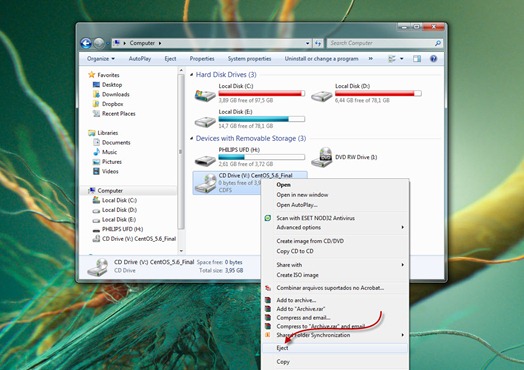The image size is (524, 370).
Task: Toggle the preview pane icon
Action: [417, 59]
